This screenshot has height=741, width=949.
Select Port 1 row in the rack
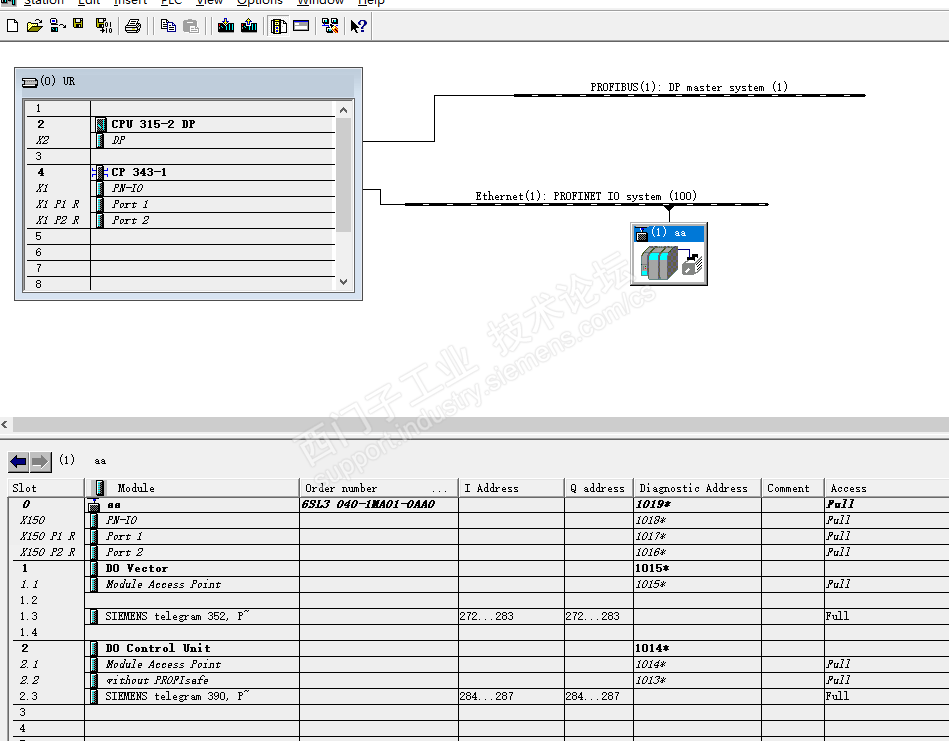tap(182, 205)
